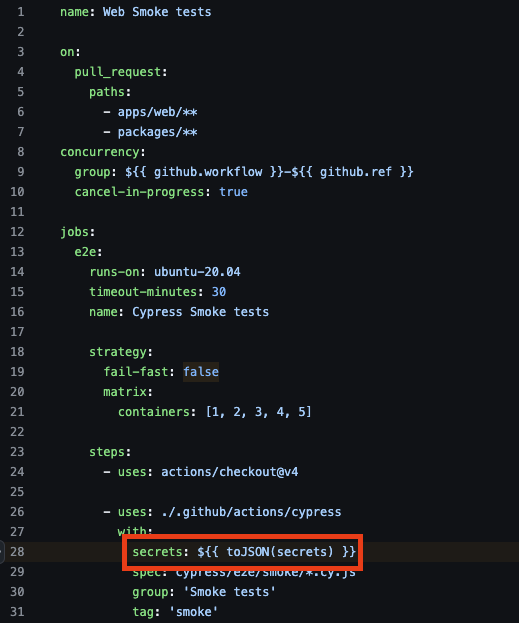519x623 pixels.
Task: Click the 'e2e:' job key
Action: click(x=88, y=252)
